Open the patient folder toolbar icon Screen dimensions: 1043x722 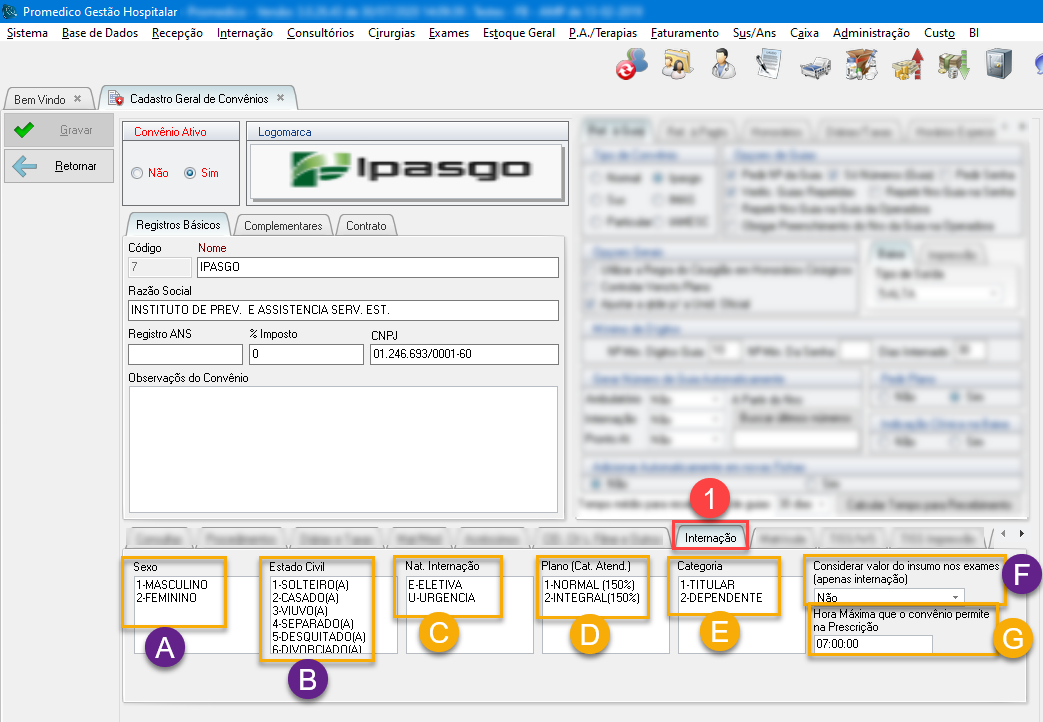[678, 65]
